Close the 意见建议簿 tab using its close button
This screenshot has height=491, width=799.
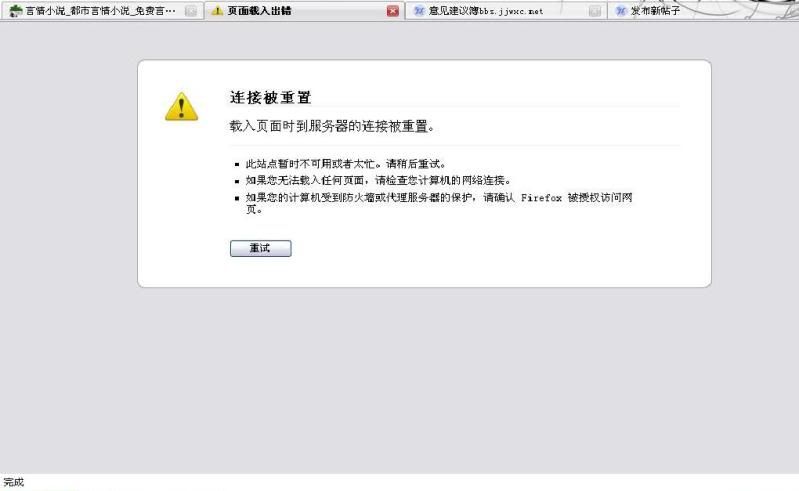point(595,11)
